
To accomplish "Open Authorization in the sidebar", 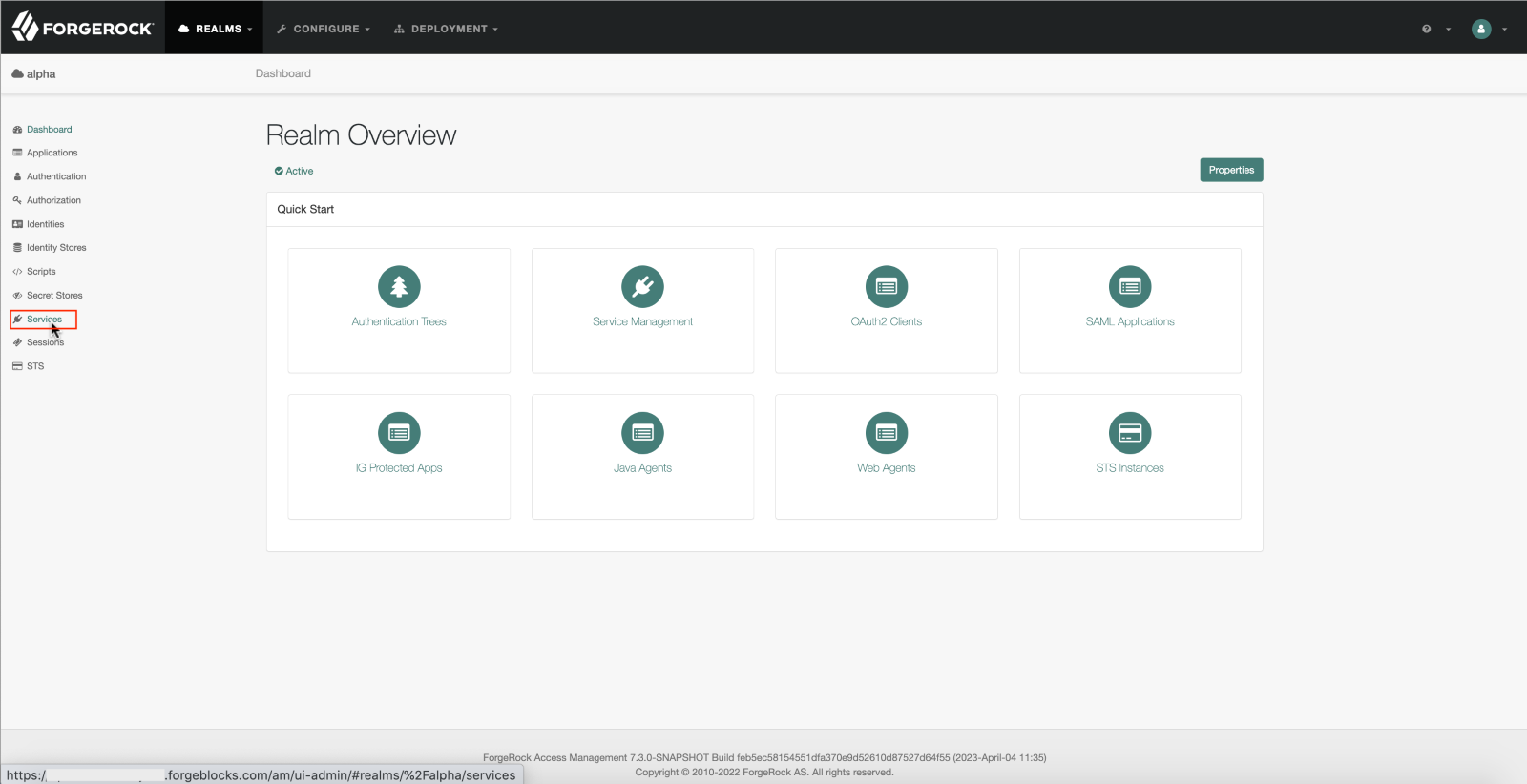I will [x=53, y=200].
